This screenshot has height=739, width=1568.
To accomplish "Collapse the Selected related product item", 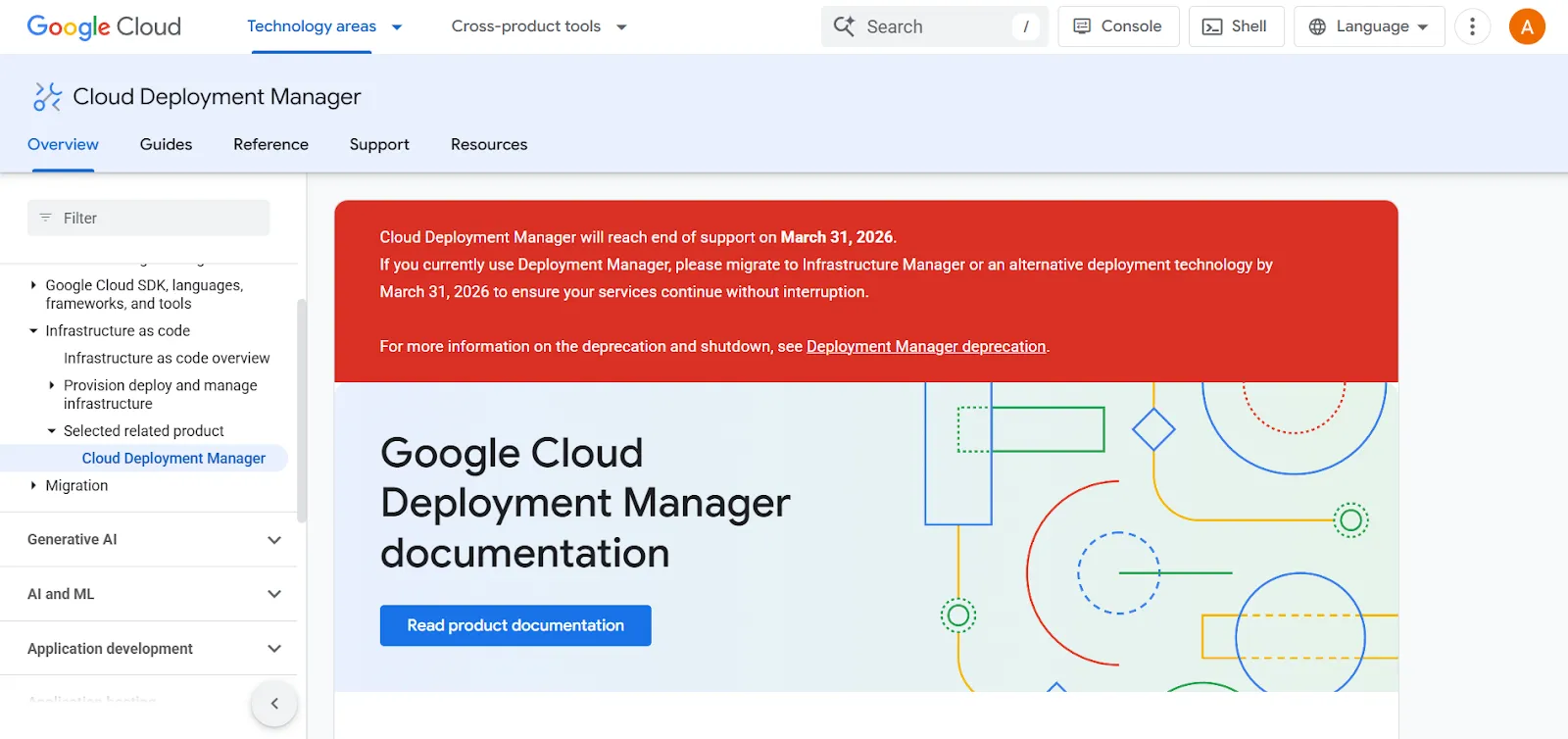I will (52, 431).
